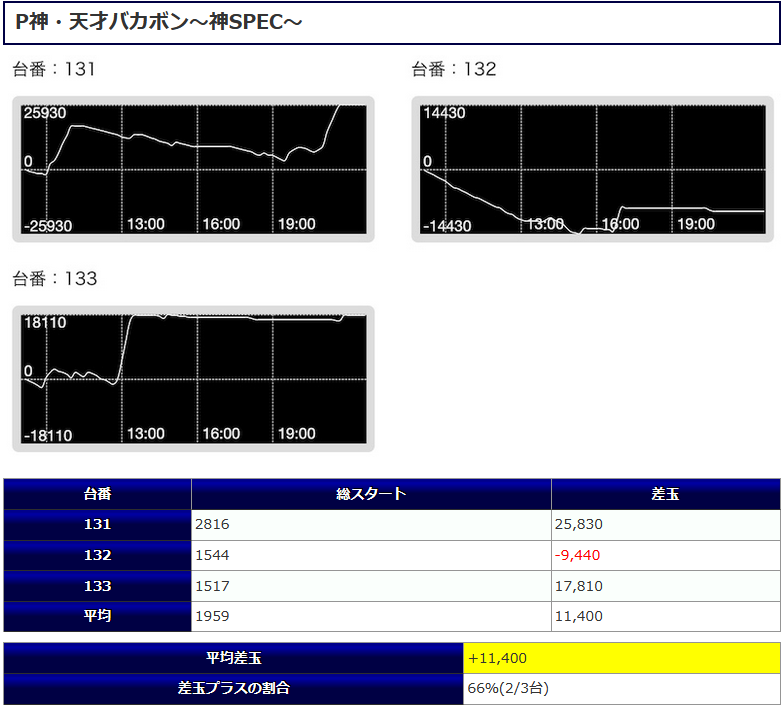Viewport: 784px width, 706px height.
Task: Click the 平均 row header in the table
Action: [x=97, y=616]
